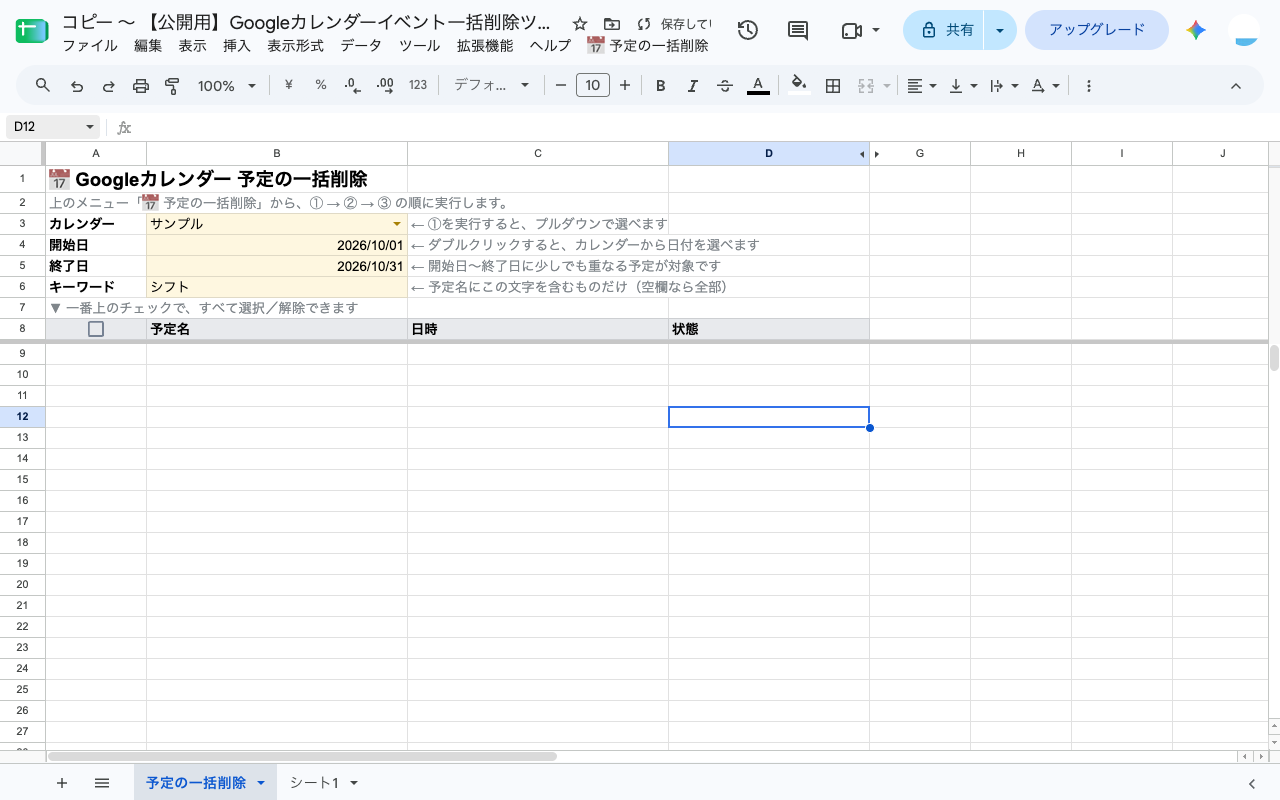Open the シート1 tab's menu arrow
1280x800 pixels.
click(x=353, y=783)
